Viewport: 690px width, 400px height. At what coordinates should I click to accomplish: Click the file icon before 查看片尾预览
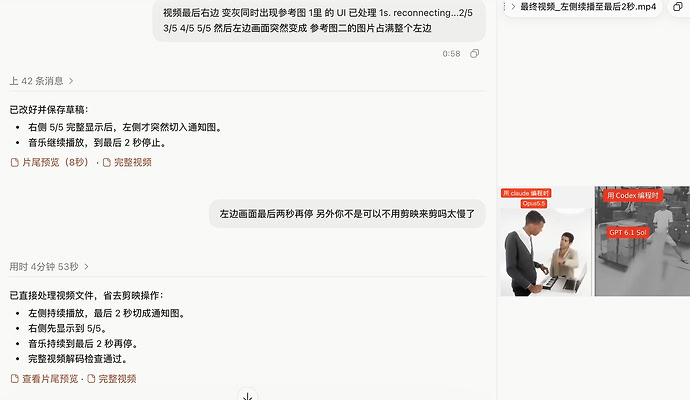click(x=15, y=378)
